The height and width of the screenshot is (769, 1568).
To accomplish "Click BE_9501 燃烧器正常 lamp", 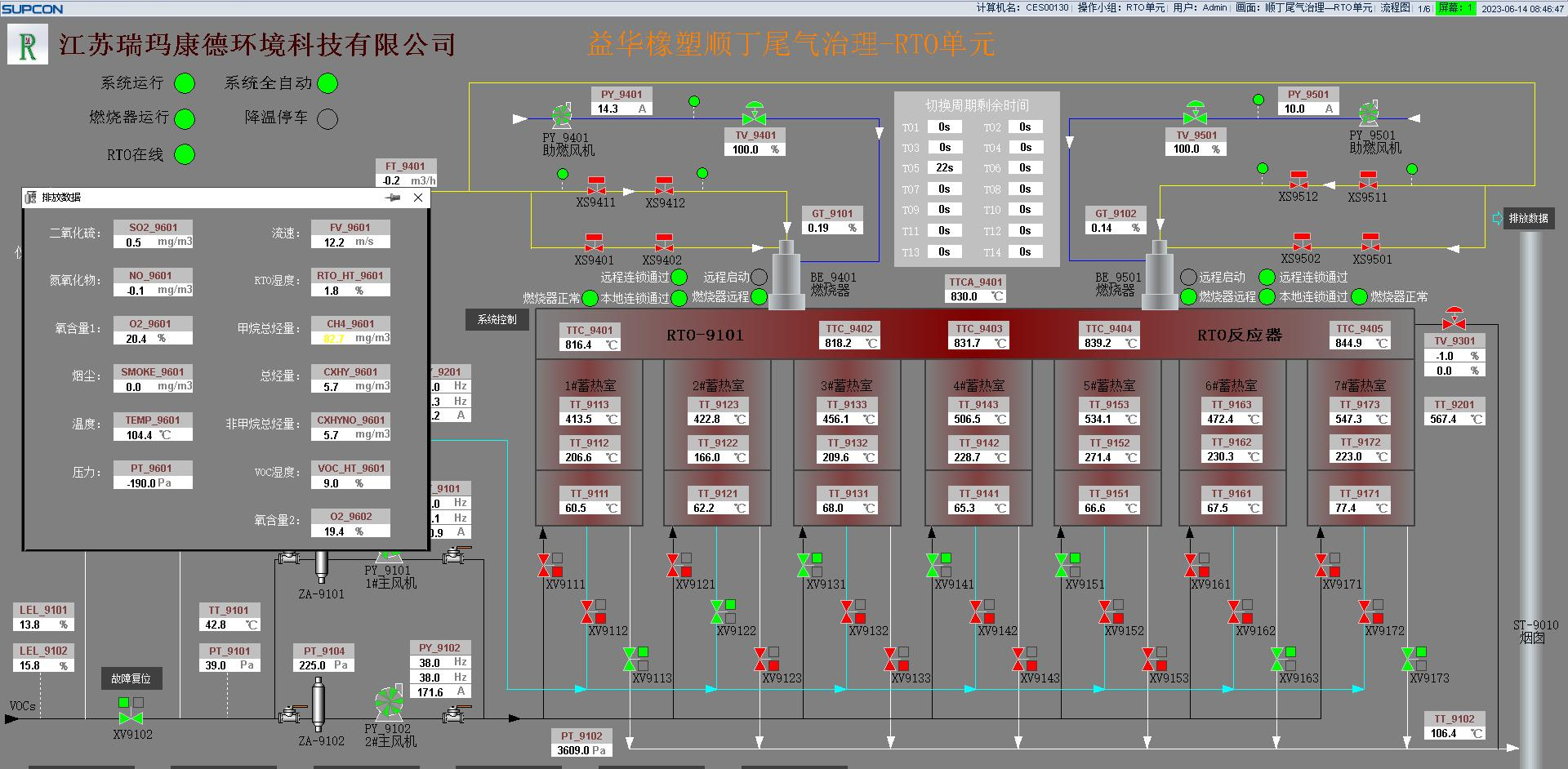I will pyautogui.click(x=1360, y=297).
